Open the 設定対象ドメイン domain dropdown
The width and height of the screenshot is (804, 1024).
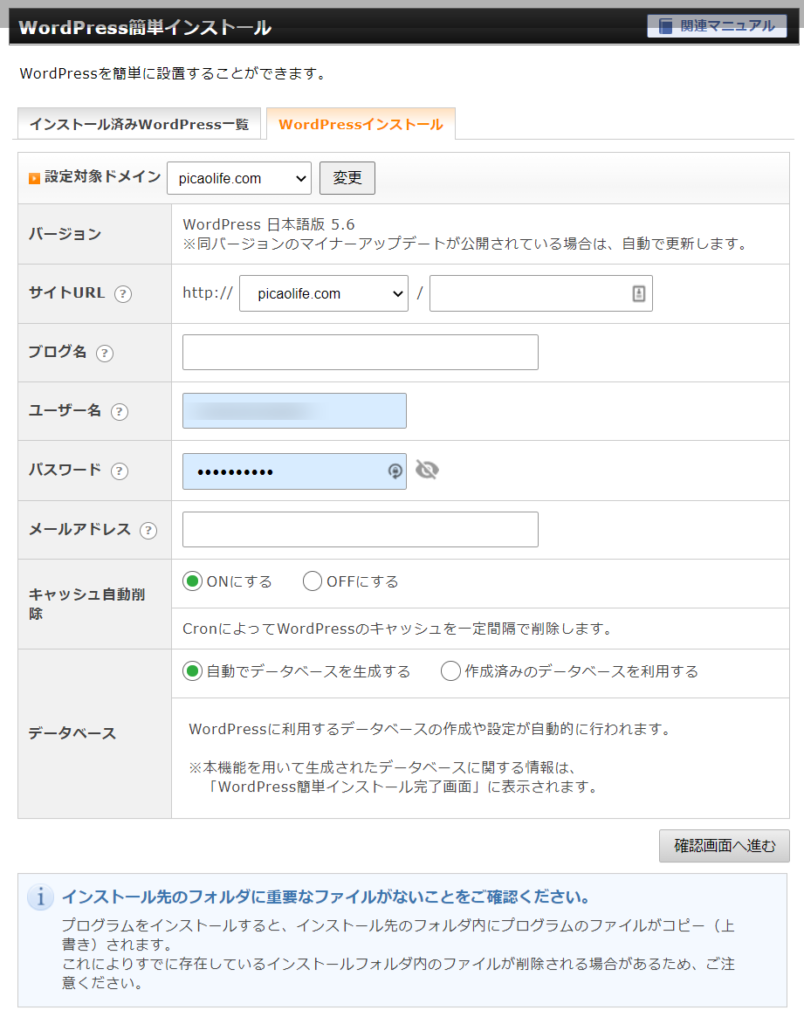[x=239, y=178]
